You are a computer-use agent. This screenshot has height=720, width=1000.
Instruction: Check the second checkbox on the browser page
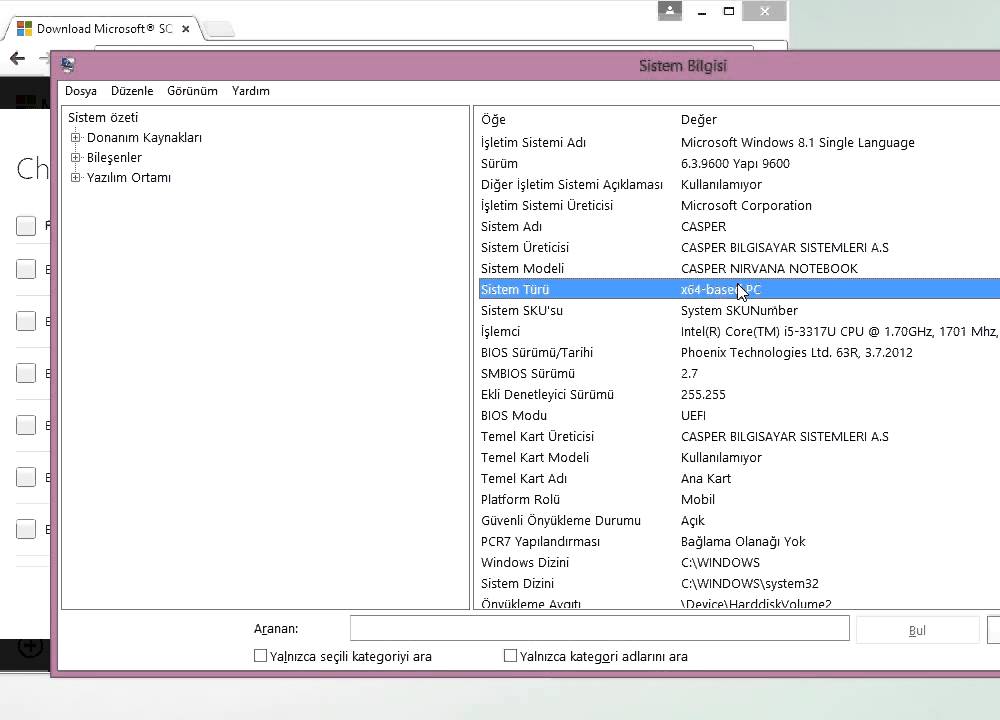point(26,269)
